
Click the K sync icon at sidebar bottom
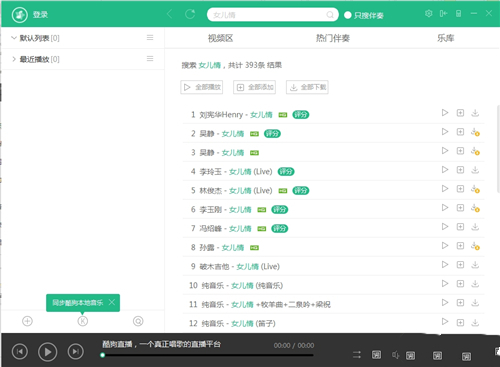83,321
